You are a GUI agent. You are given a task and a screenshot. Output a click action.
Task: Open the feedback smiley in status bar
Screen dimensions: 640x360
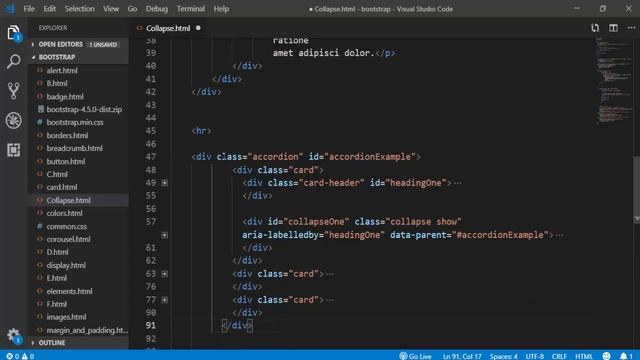tap(607, 356)
